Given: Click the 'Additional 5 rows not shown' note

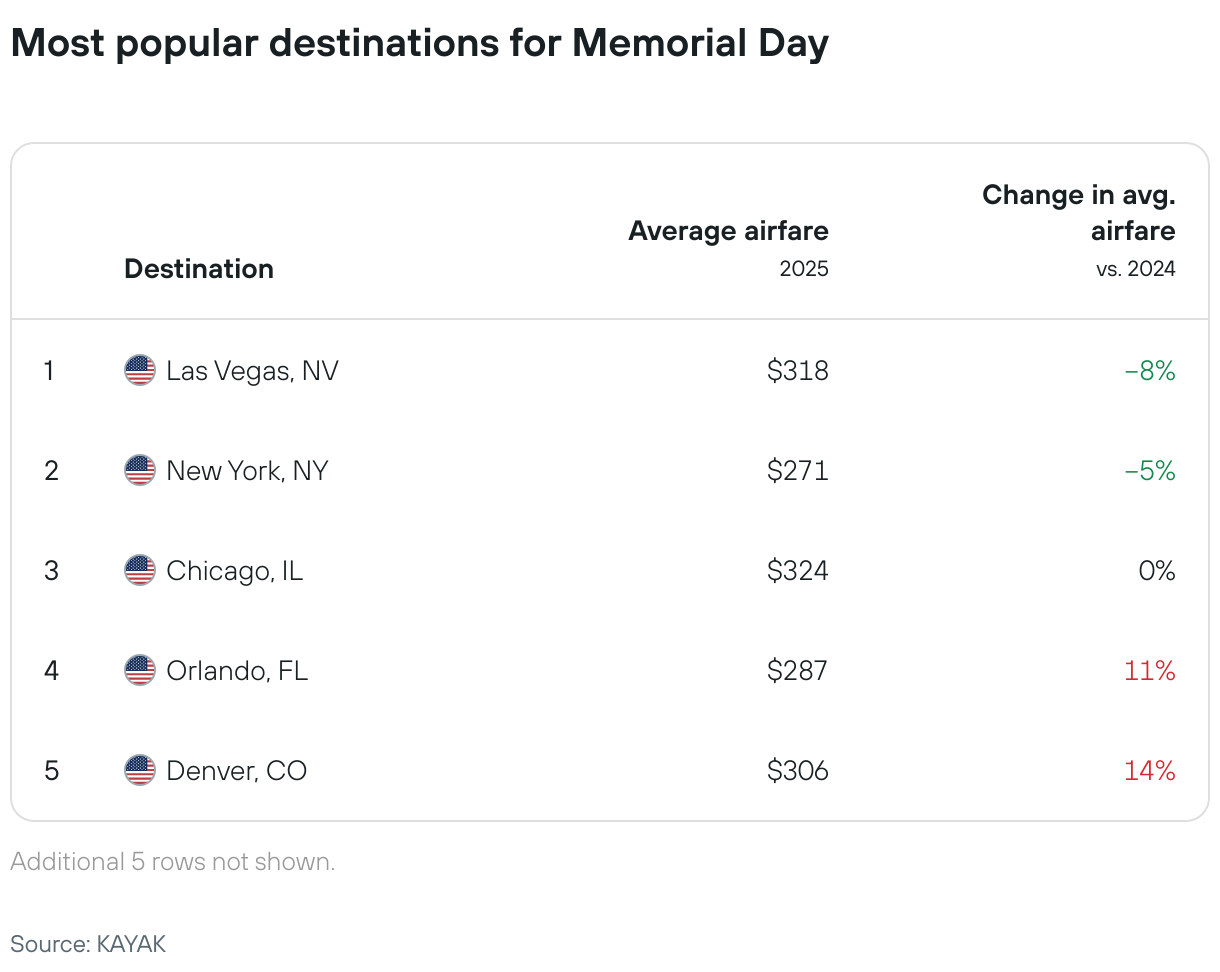Looking at the screenshot, I should [173, 862].
